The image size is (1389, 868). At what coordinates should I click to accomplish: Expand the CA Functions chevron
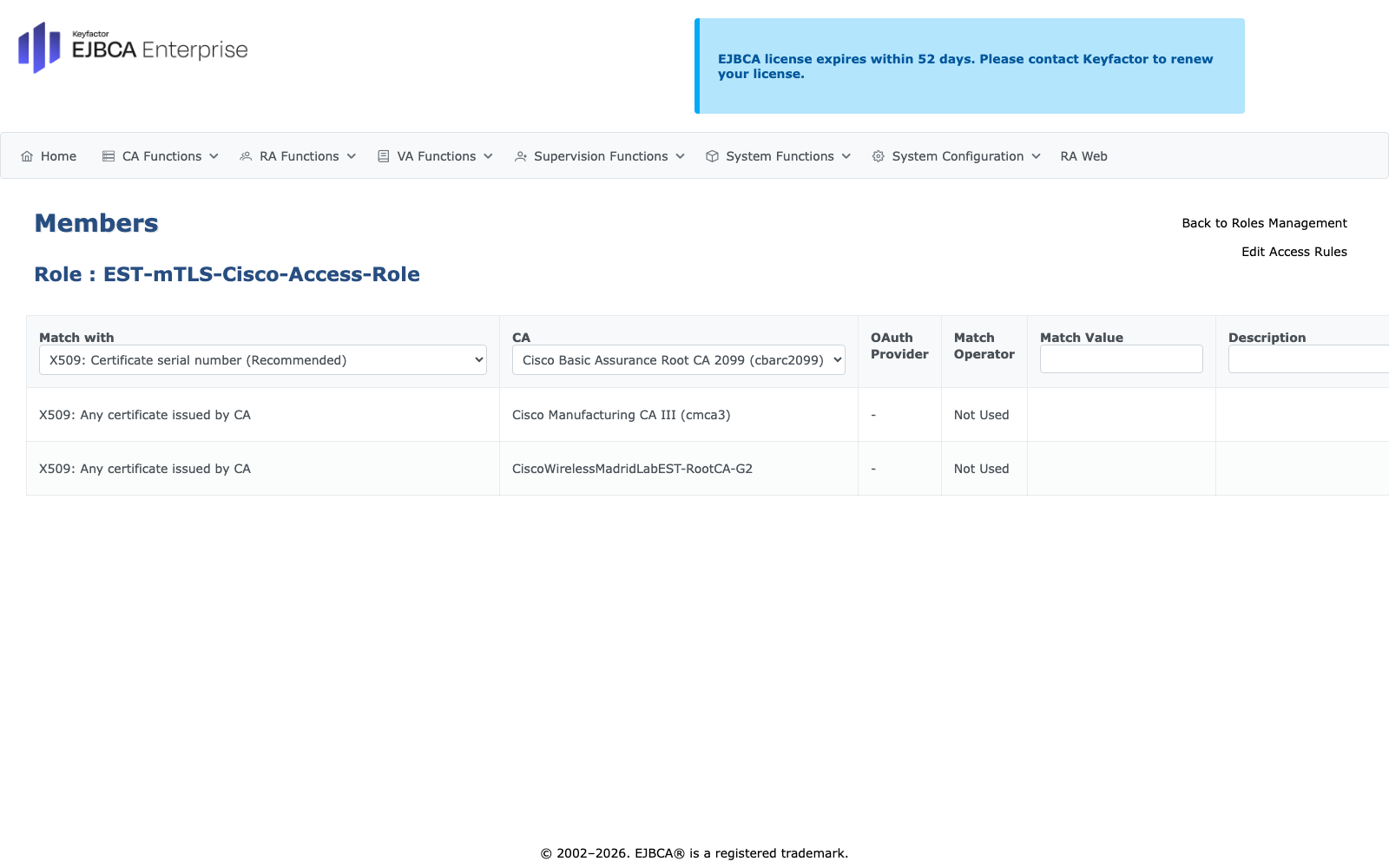(x=214, y=156)
